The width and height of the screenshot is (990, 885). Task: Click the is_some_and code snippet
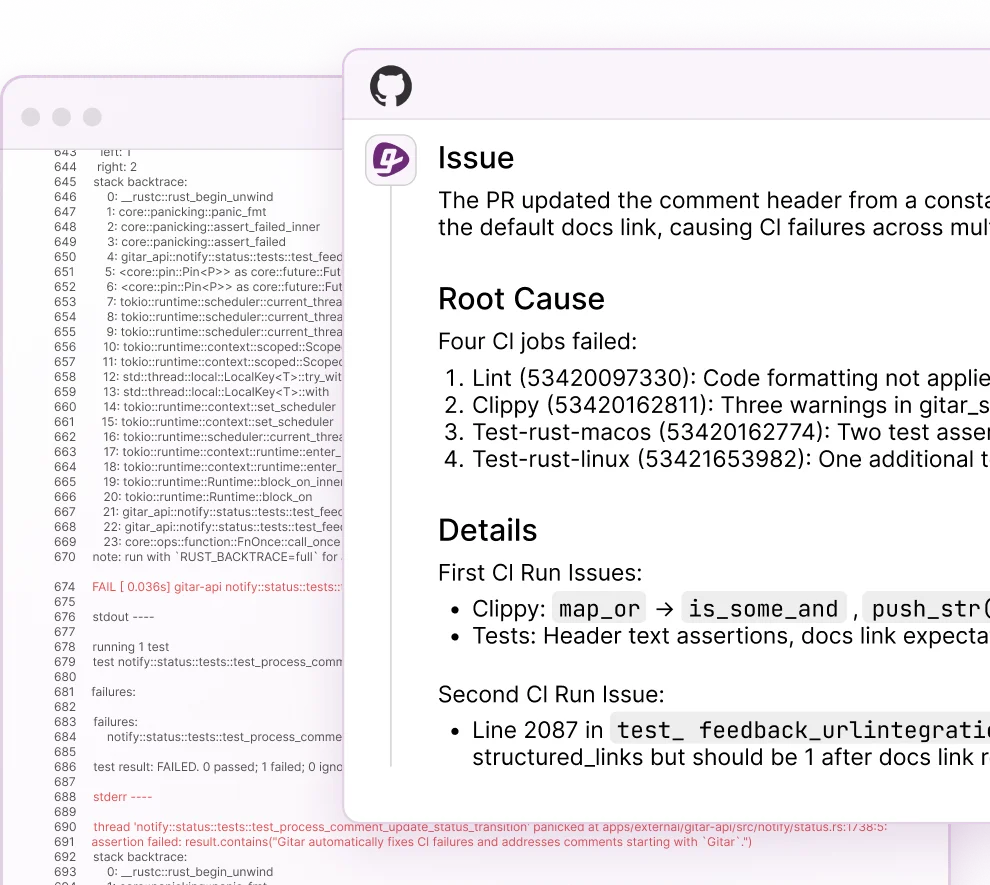pyautogui.click(x=762, y=609)
